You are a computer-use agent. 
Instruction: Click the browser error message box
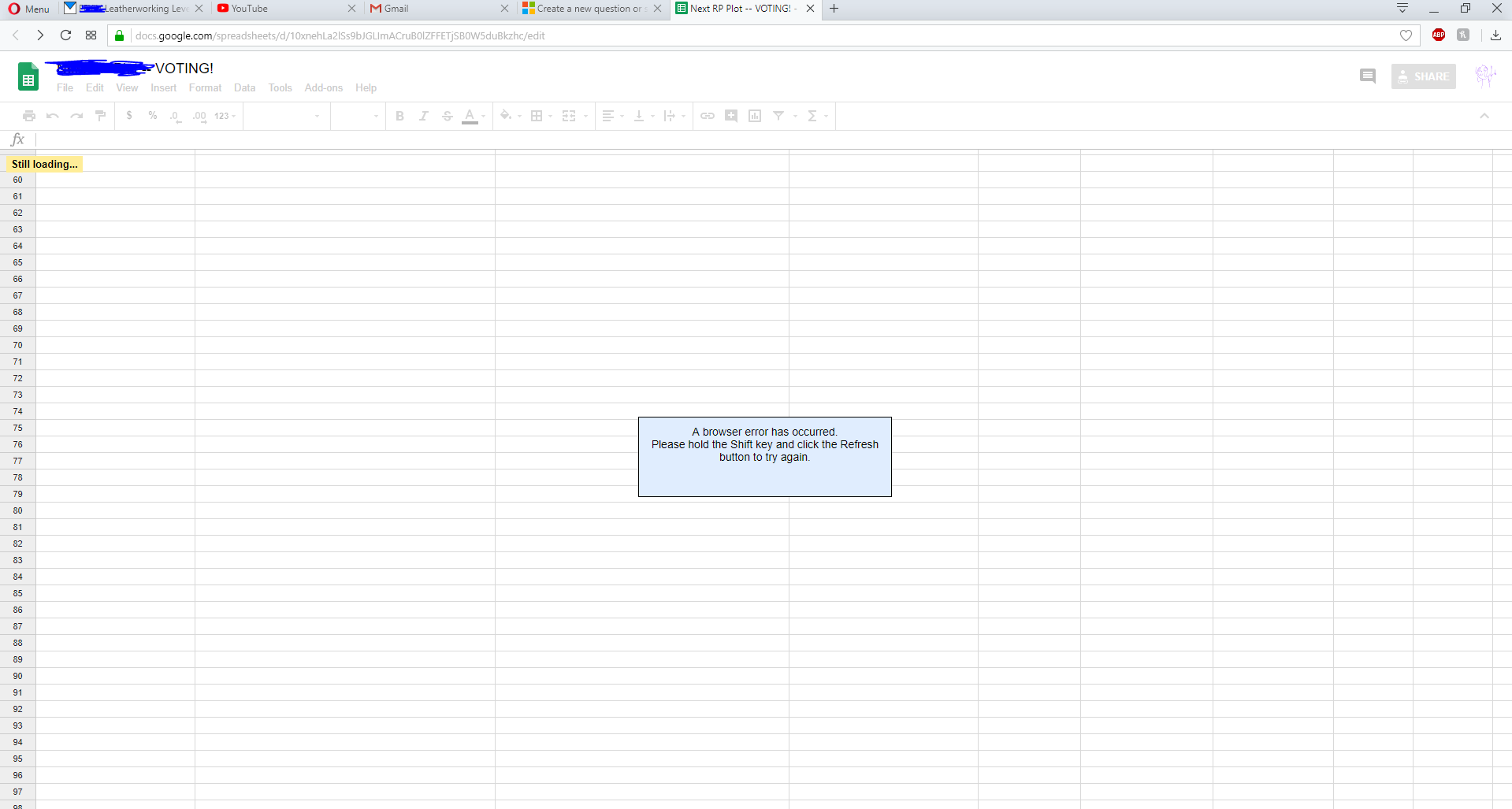click(764, 457)
